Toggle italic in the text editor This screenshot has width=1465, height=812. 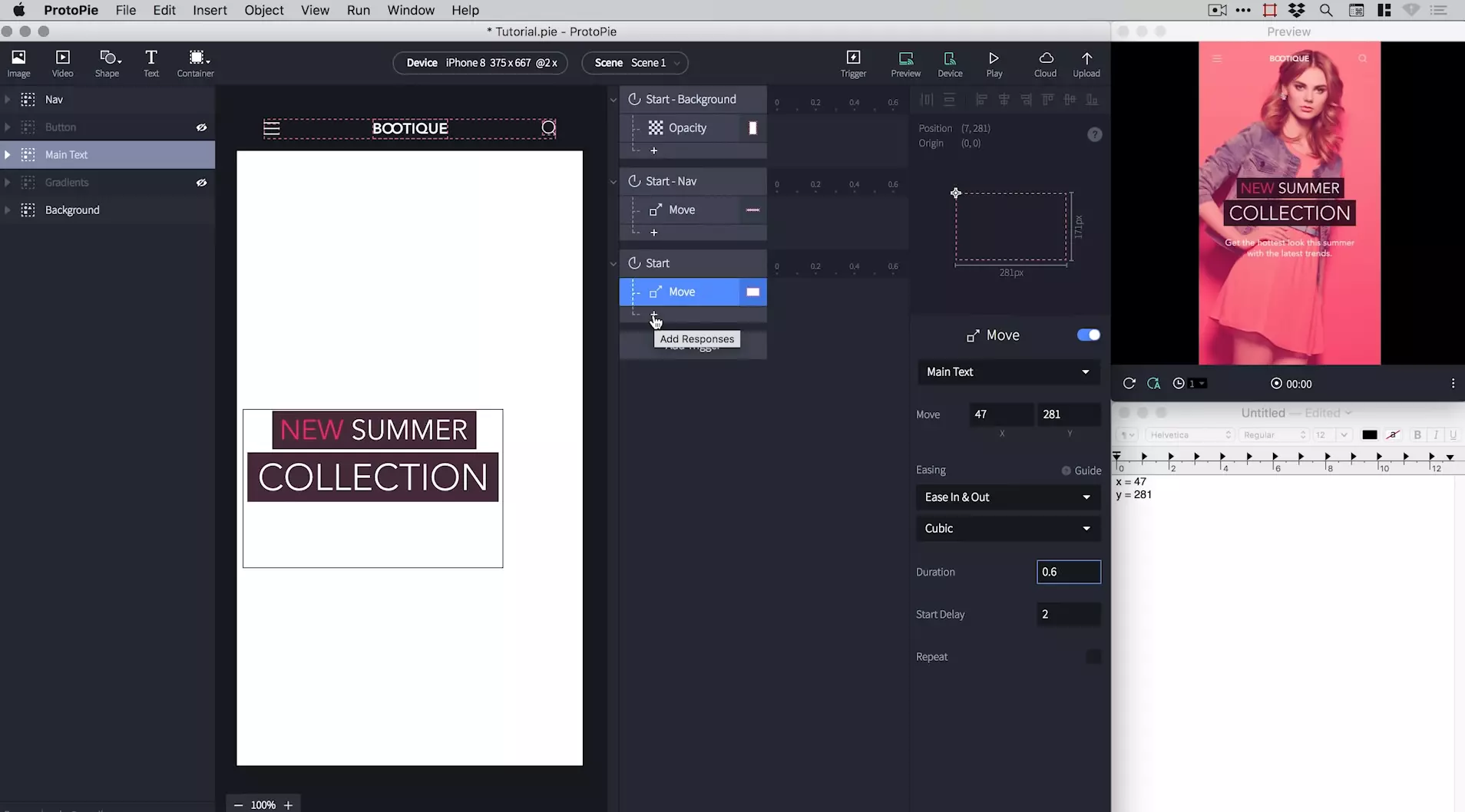pos(1436,434)
